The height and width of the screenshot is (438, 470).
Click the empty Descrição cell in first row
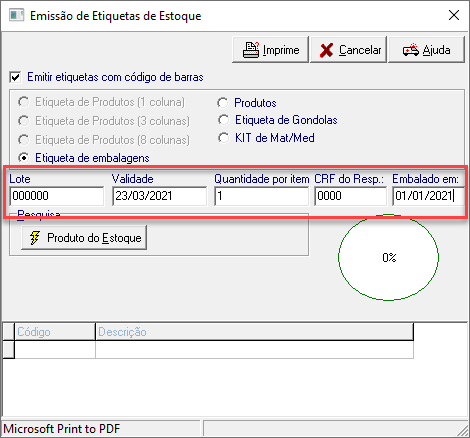point(255,350)
